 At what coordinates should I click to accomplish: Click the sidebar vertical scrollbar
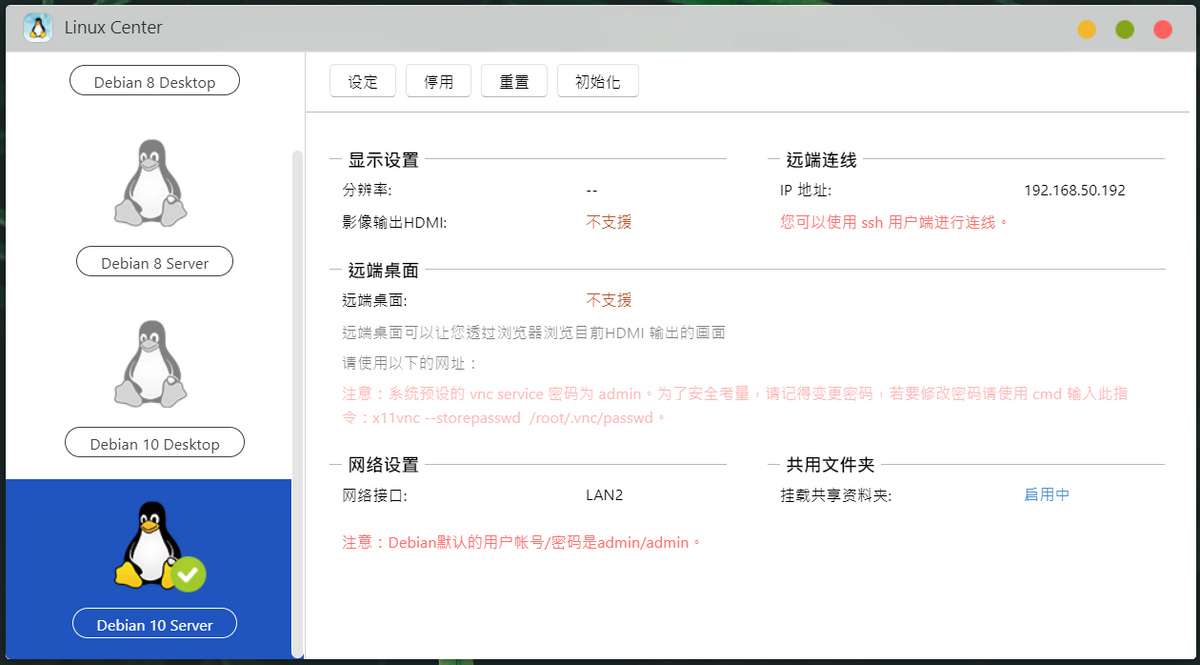click(x=297, y=403)
